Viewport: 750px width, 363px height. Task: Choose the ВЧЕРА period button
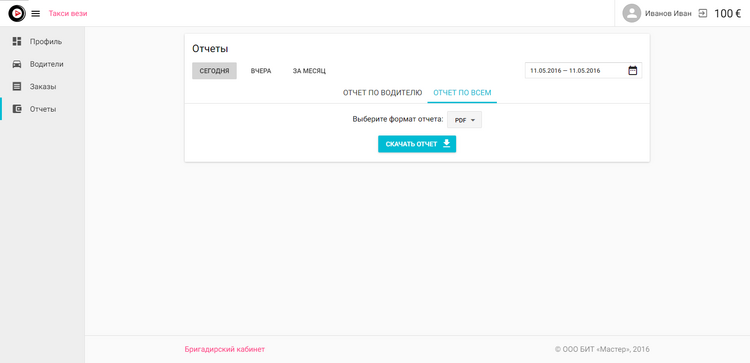pyautogui.click(x=261, y=71)
